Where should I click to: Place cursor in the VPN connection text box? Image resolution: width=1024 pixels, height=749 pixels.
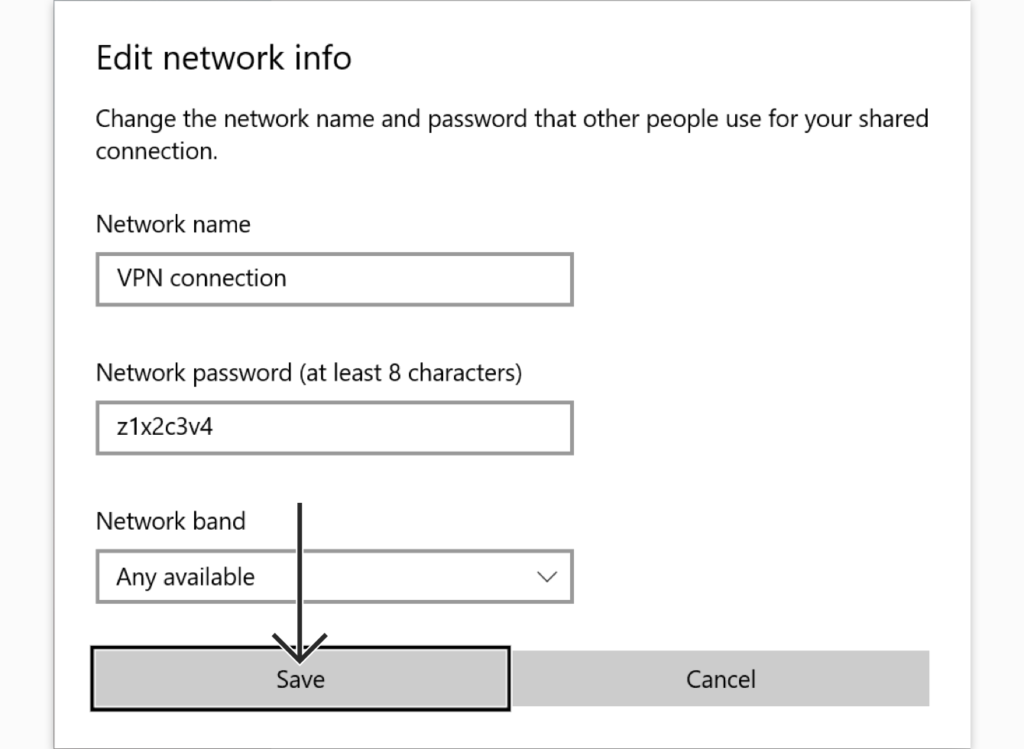coord(334,279)
